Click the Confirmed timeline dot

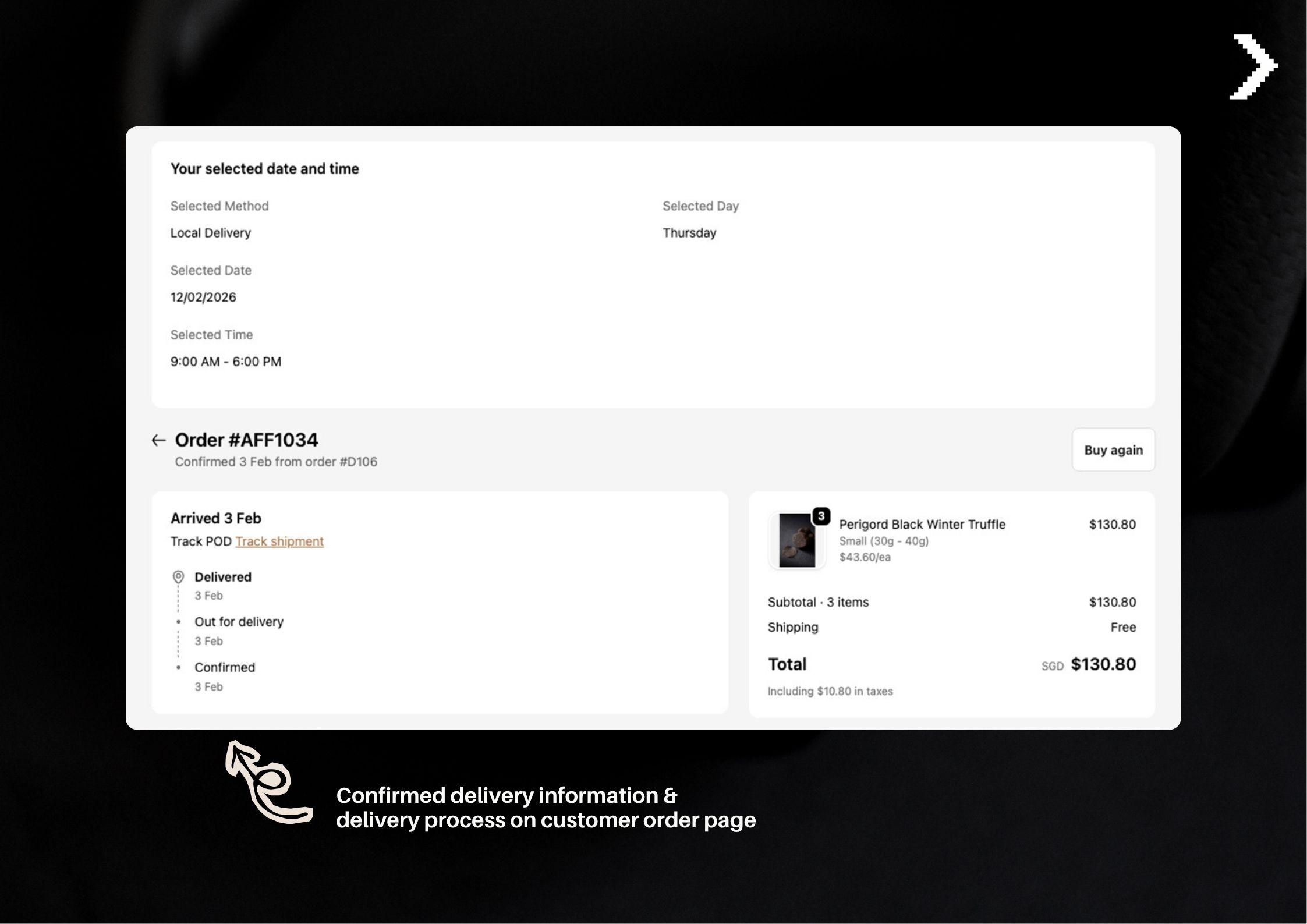178,667
